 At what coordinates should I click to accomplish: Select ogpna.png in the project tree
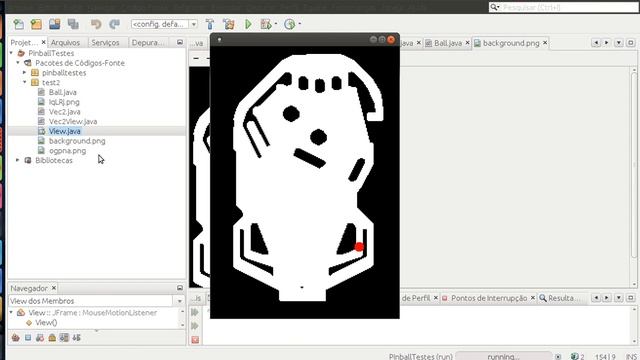coord(67,151)
